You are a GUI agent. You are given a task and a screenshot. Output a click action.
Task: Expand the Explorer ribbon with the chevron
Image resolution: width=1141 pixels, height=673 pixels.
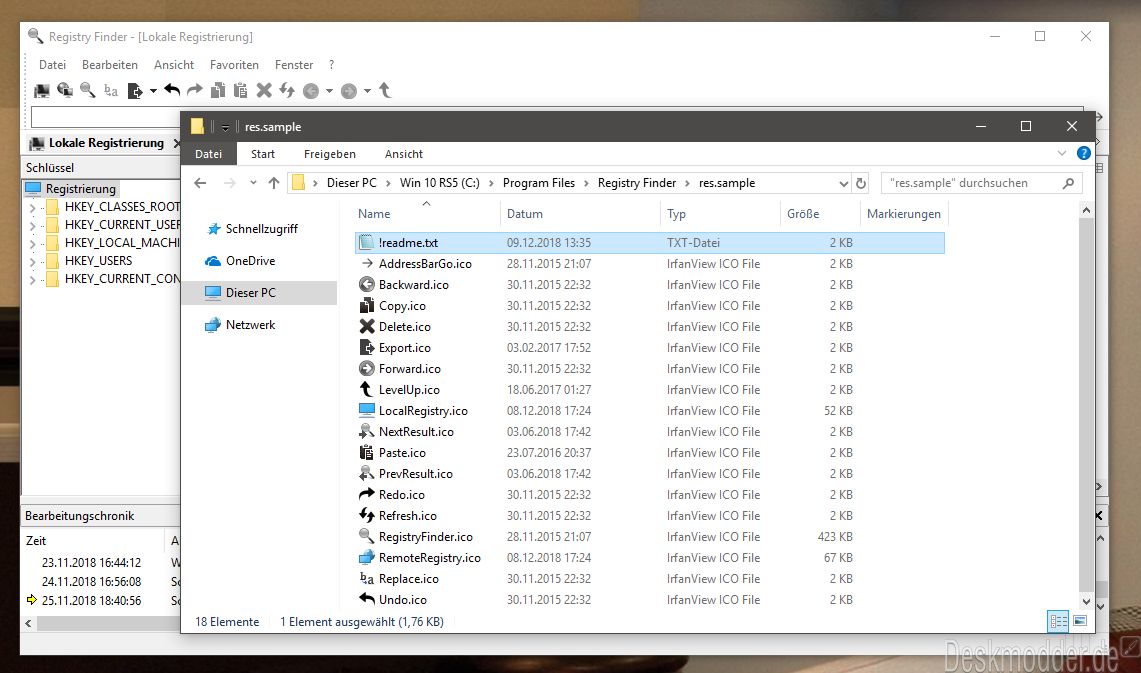[1062, 154]
